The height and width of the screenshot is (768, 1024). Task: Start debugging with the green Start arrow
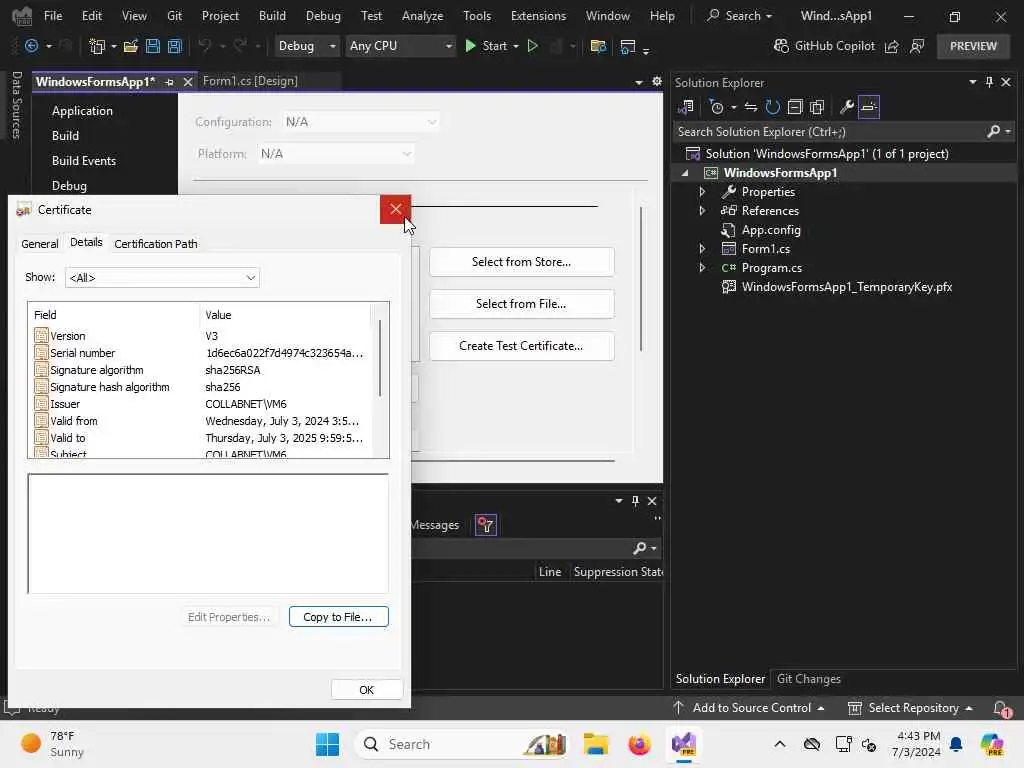470,46
